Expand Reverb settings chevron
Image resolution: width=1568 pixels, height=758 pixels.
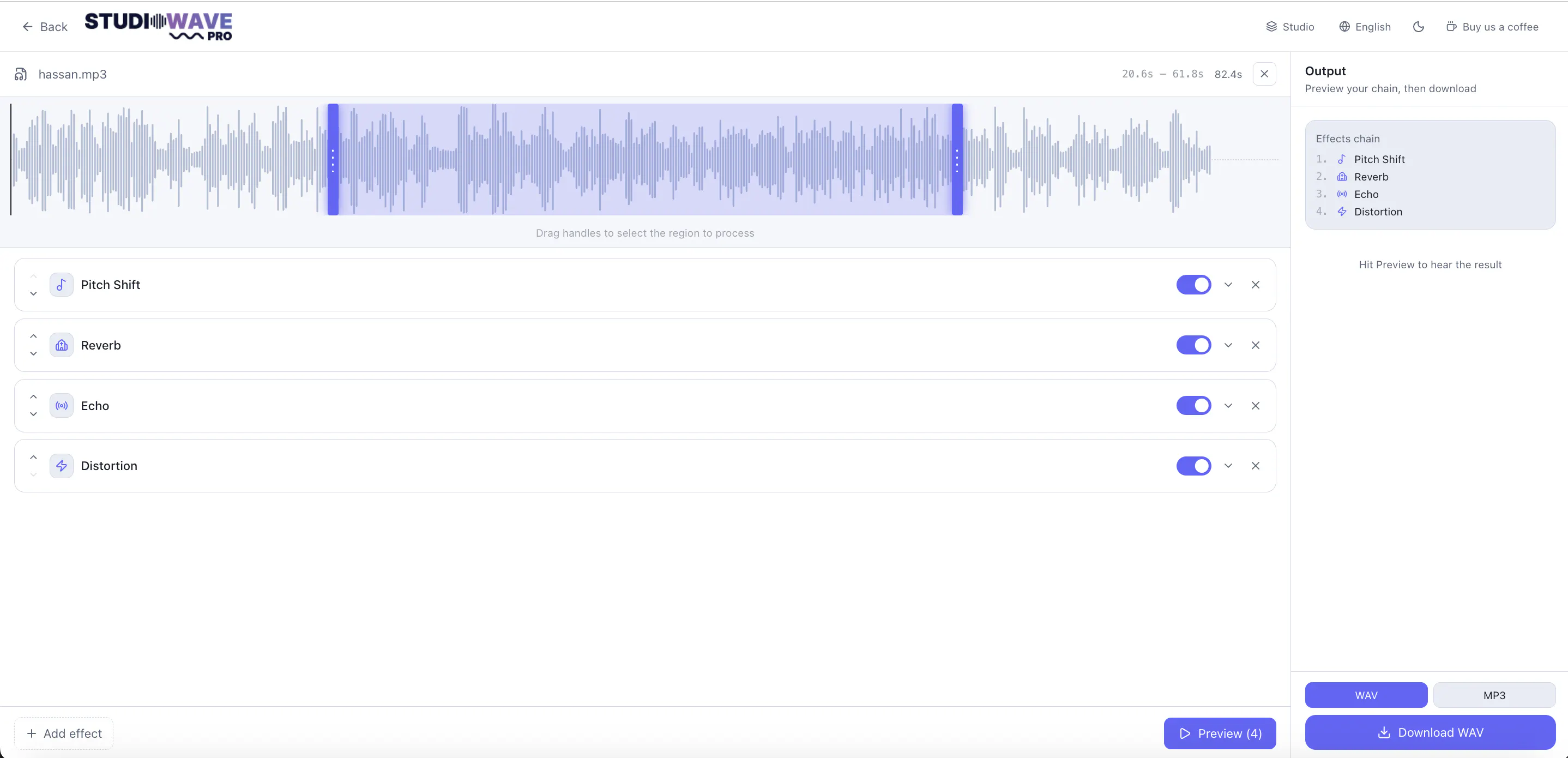click(1228, 345)
